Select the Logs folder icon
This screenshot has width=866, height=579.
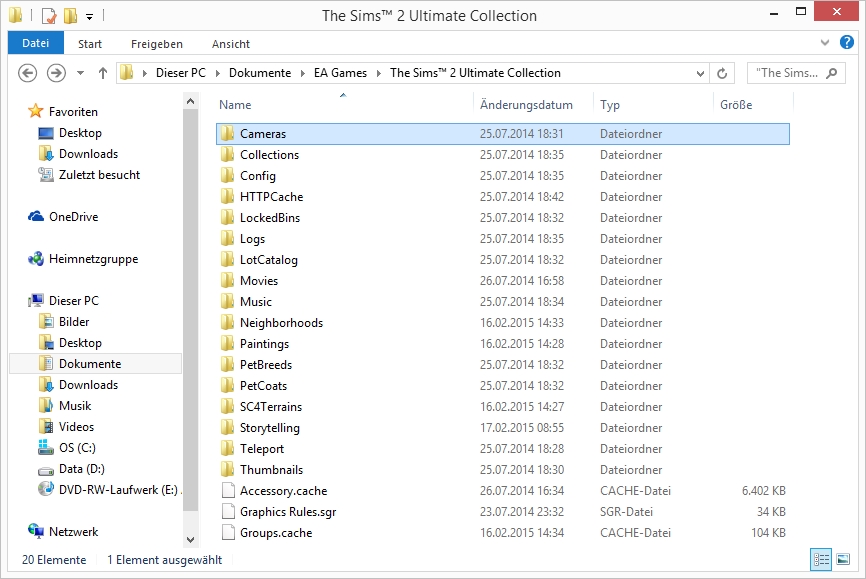click(x=227, y=238)
